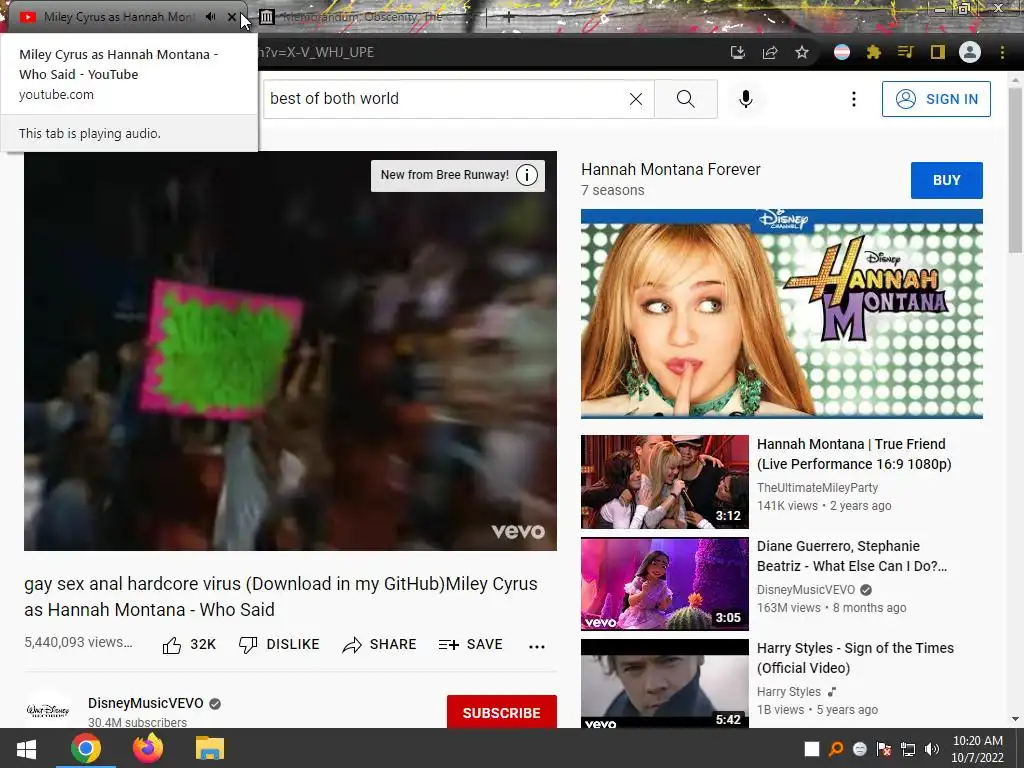1024x768 pixels.
Task: Open the True Friend video thumbnail
Action: 665,482
